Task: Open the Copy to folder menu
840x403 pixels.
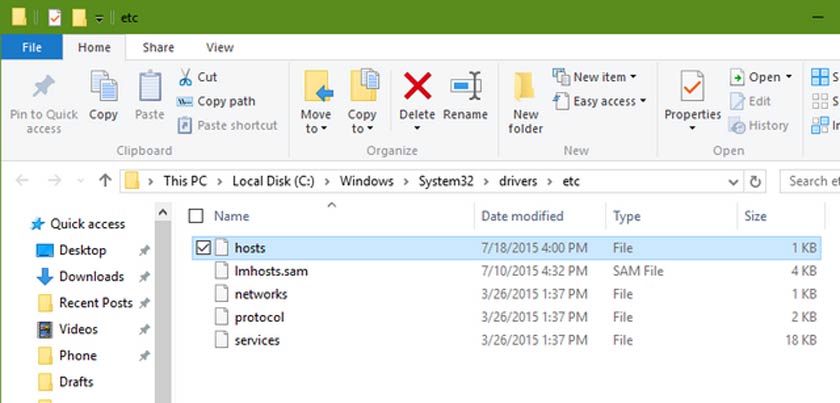Action: click(362, 102)
